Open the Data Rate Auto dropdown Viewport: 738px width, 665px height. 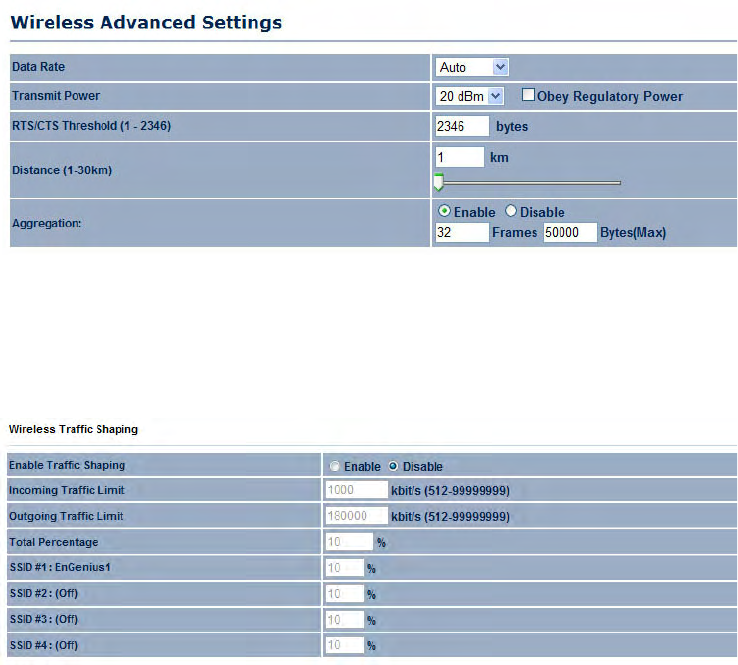(x=472, y=67)
